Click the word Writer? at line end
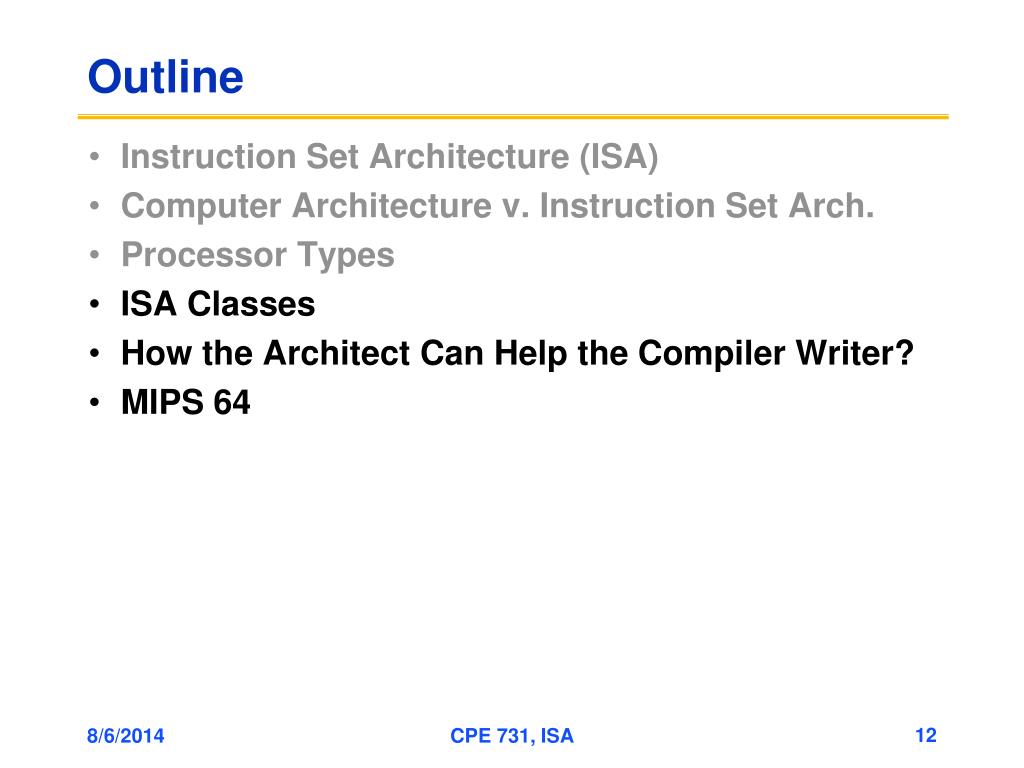 pos(854,353)
